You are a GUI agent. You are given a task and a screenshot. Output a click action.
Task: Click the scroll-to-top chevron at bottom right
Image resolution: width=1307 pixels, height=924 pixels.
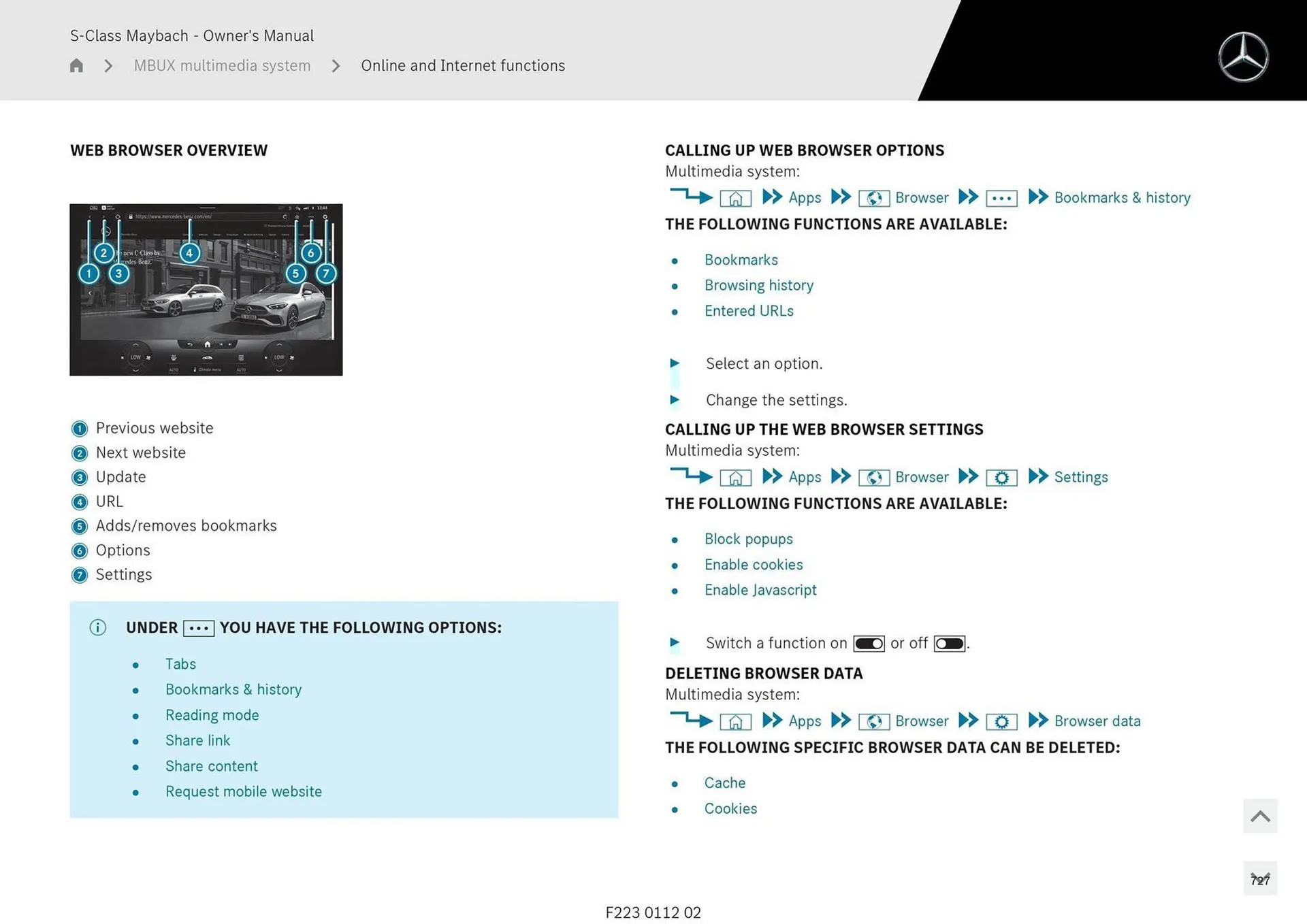(1260, 815)
